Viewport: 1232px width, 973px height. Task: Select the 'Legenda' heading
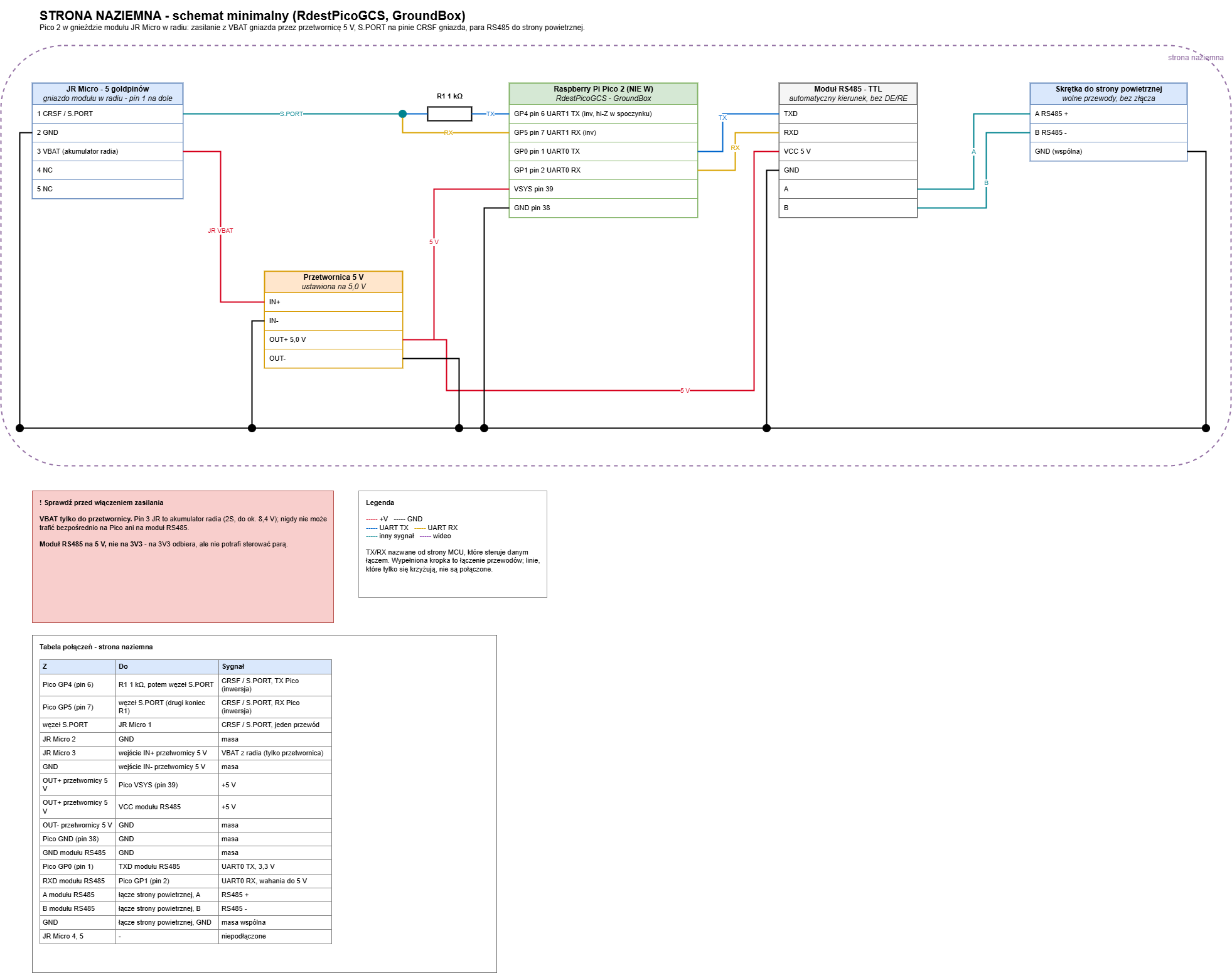[x=380, y=502]
